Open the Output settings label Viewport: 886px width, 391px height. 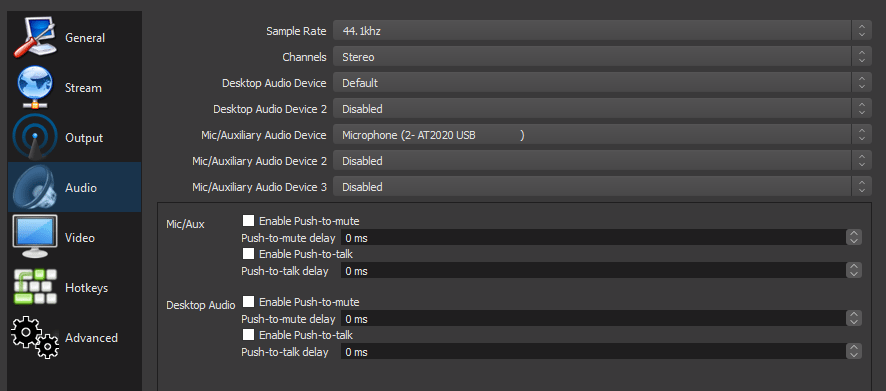[84, 138]
